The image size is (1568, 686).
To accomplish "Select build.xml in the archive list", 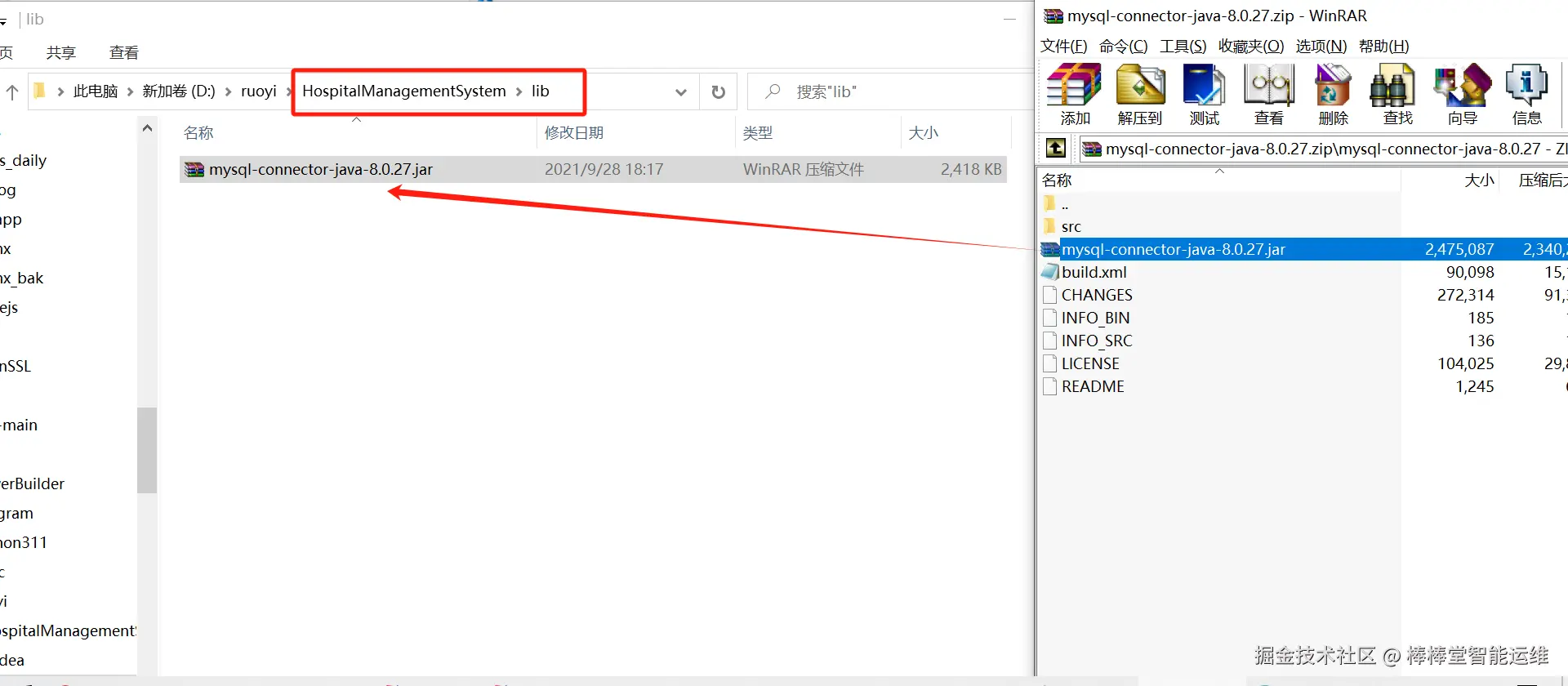I will tap(1094, 272).
